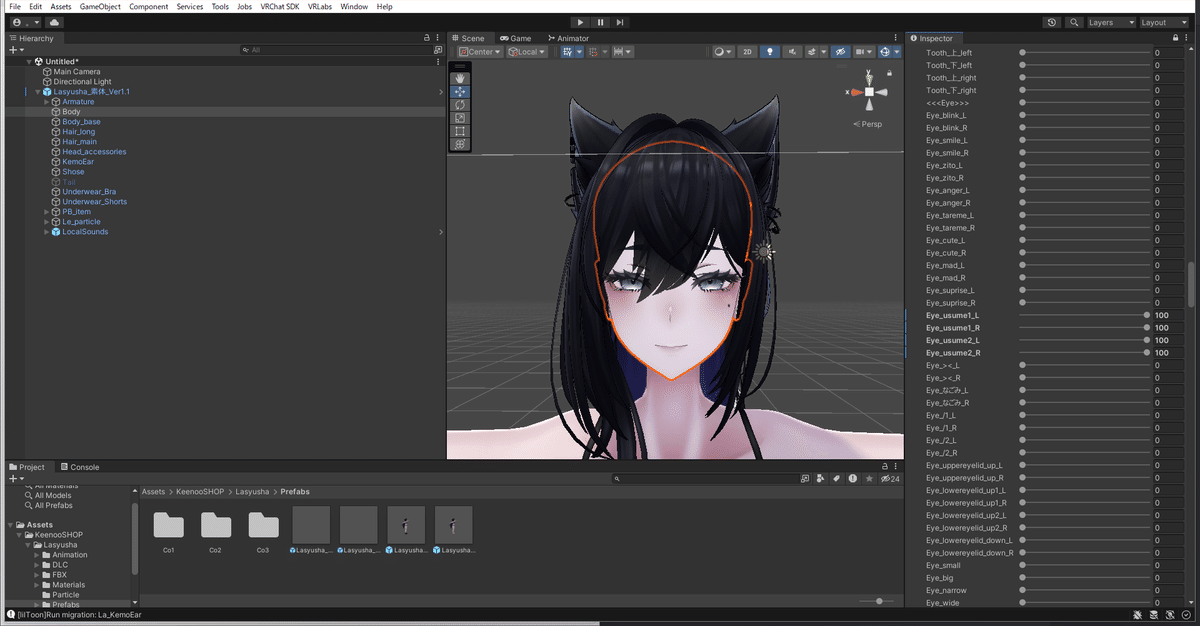The height and width of the screenshot is (626, 1200).
Task: Open Hierarchy panel three-dot menu
Action: (438, 38)
